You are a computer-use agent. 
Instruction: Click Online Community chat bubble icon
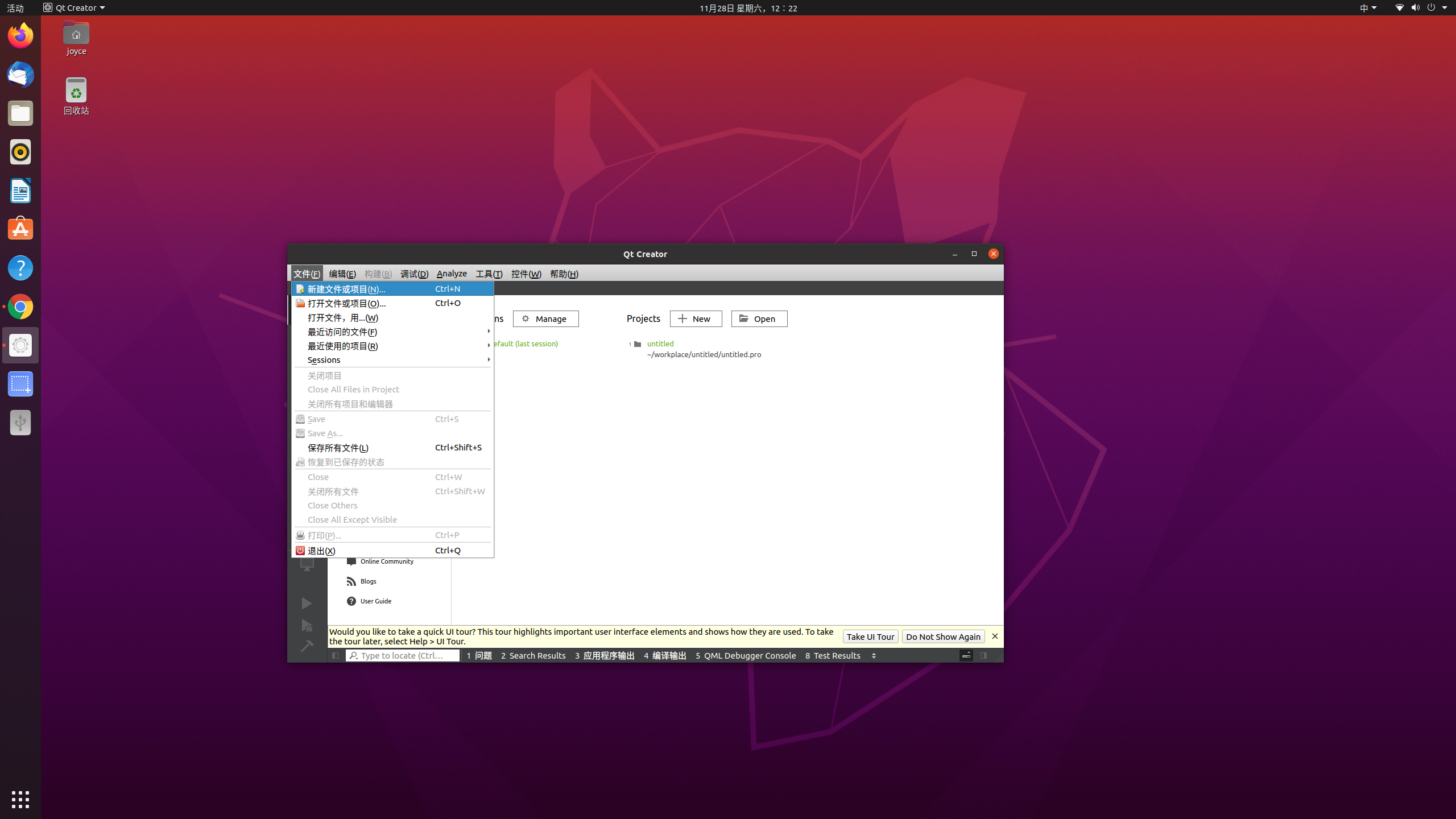click(351, 561)
